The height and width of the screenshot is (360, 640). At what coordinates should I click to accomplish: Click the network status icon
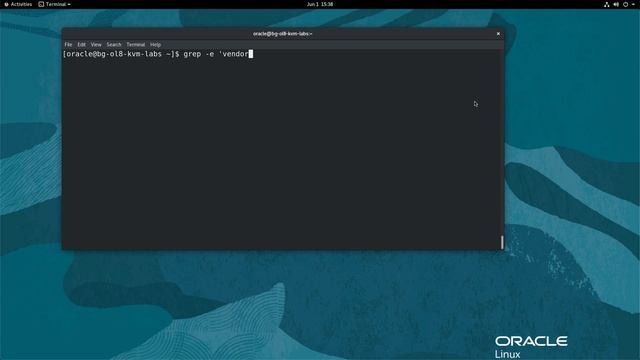[607, 4]
